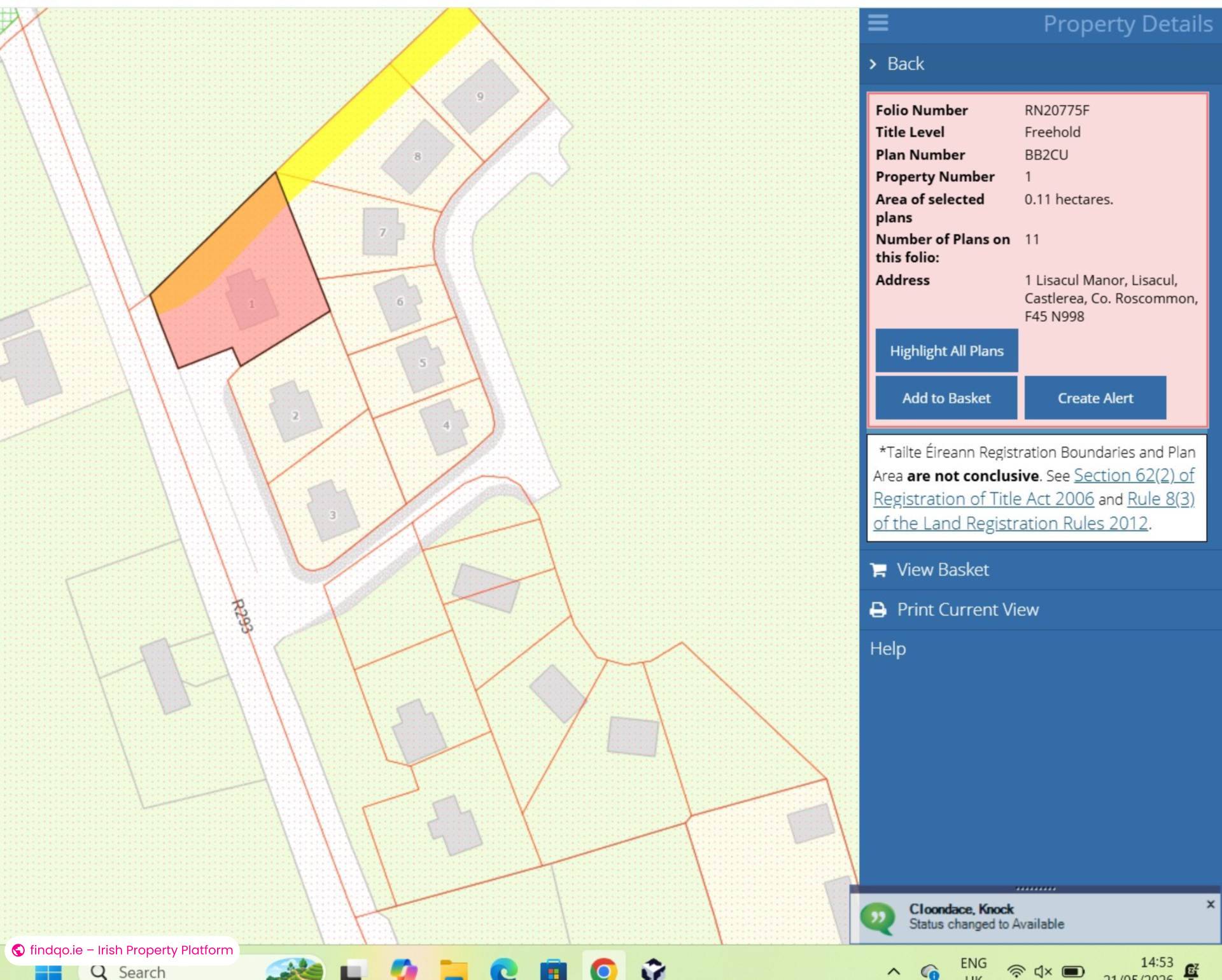Click the shopping cart icon beside View Basket

pos(878,570)
